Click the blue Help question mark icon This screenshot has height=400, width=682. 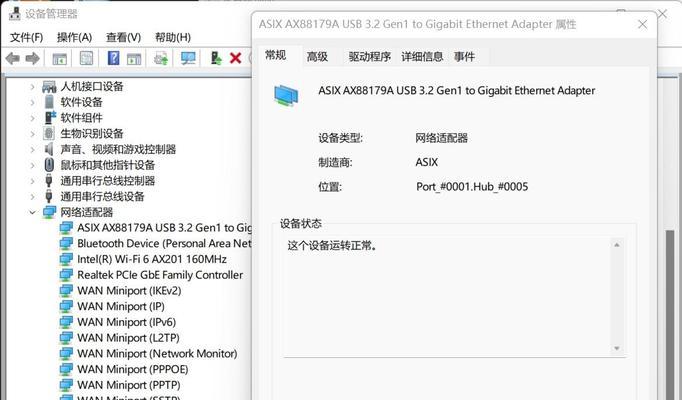(x=114, y=58)
